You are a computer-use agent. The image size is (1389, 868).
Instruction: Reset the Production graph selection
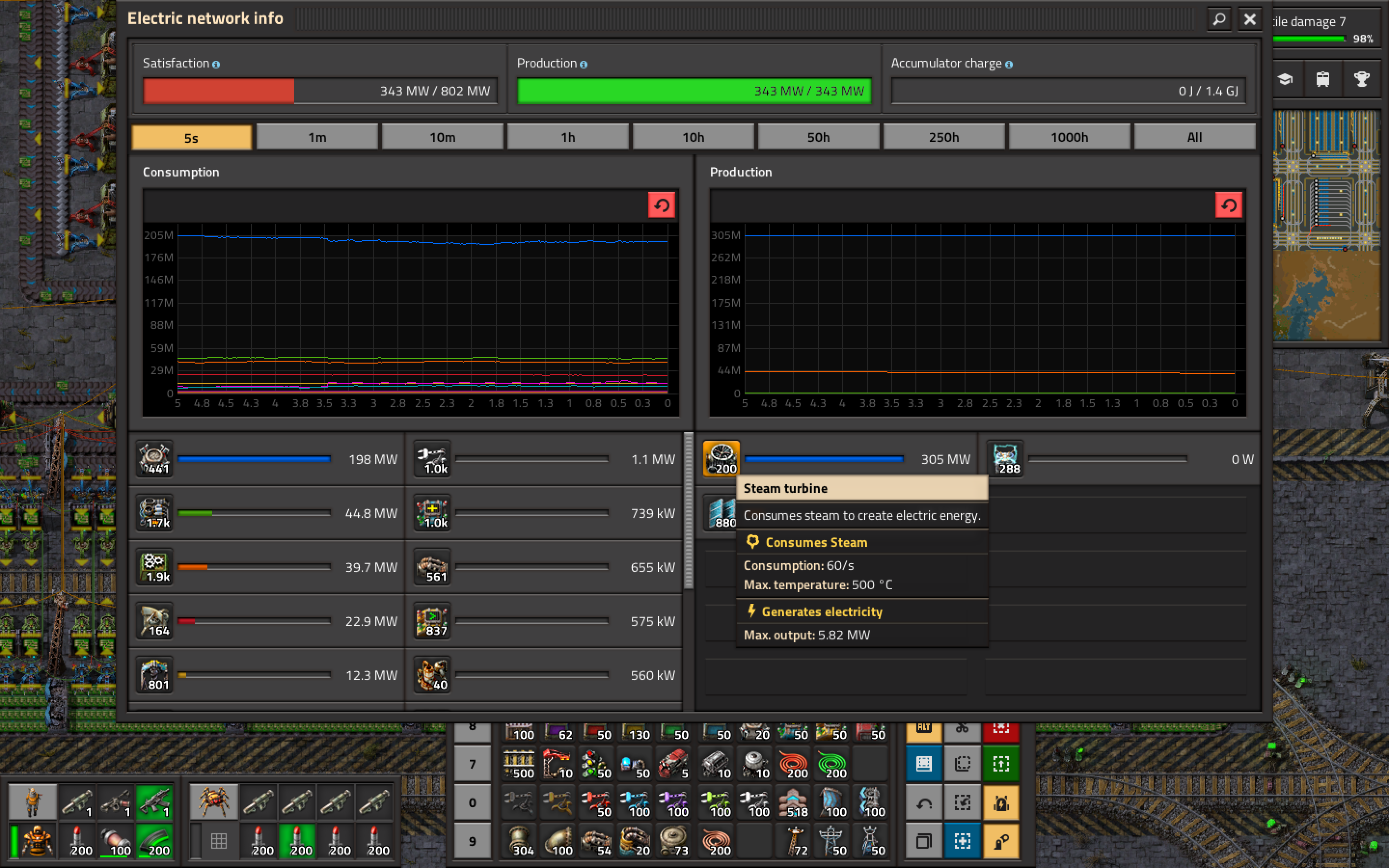click(1229, 205)
